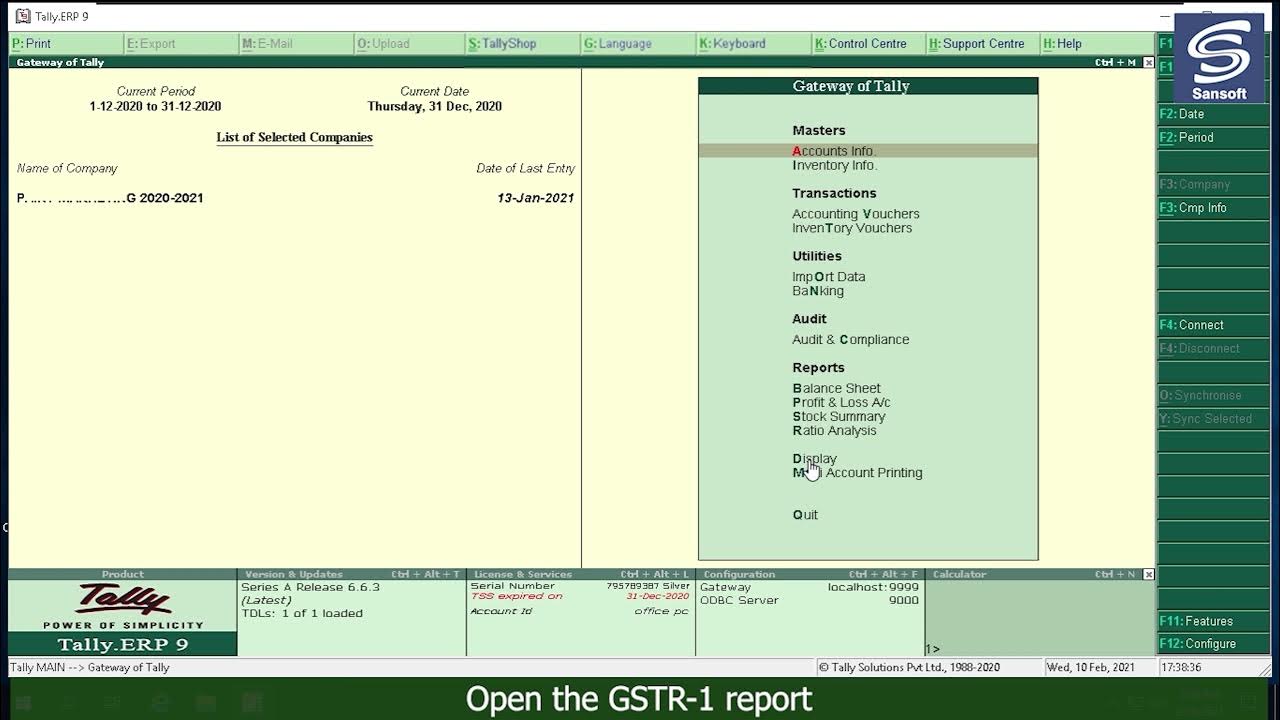Open the Upload top menu button
The image size is (1280, 720).
click(x=410, y=44)
